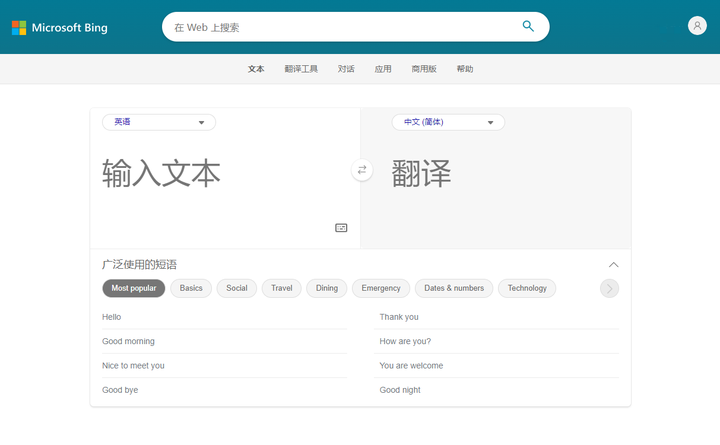Select the Technology phrase category
The height and width of the screenshot is (445, 720).
[x=527, y=288]
